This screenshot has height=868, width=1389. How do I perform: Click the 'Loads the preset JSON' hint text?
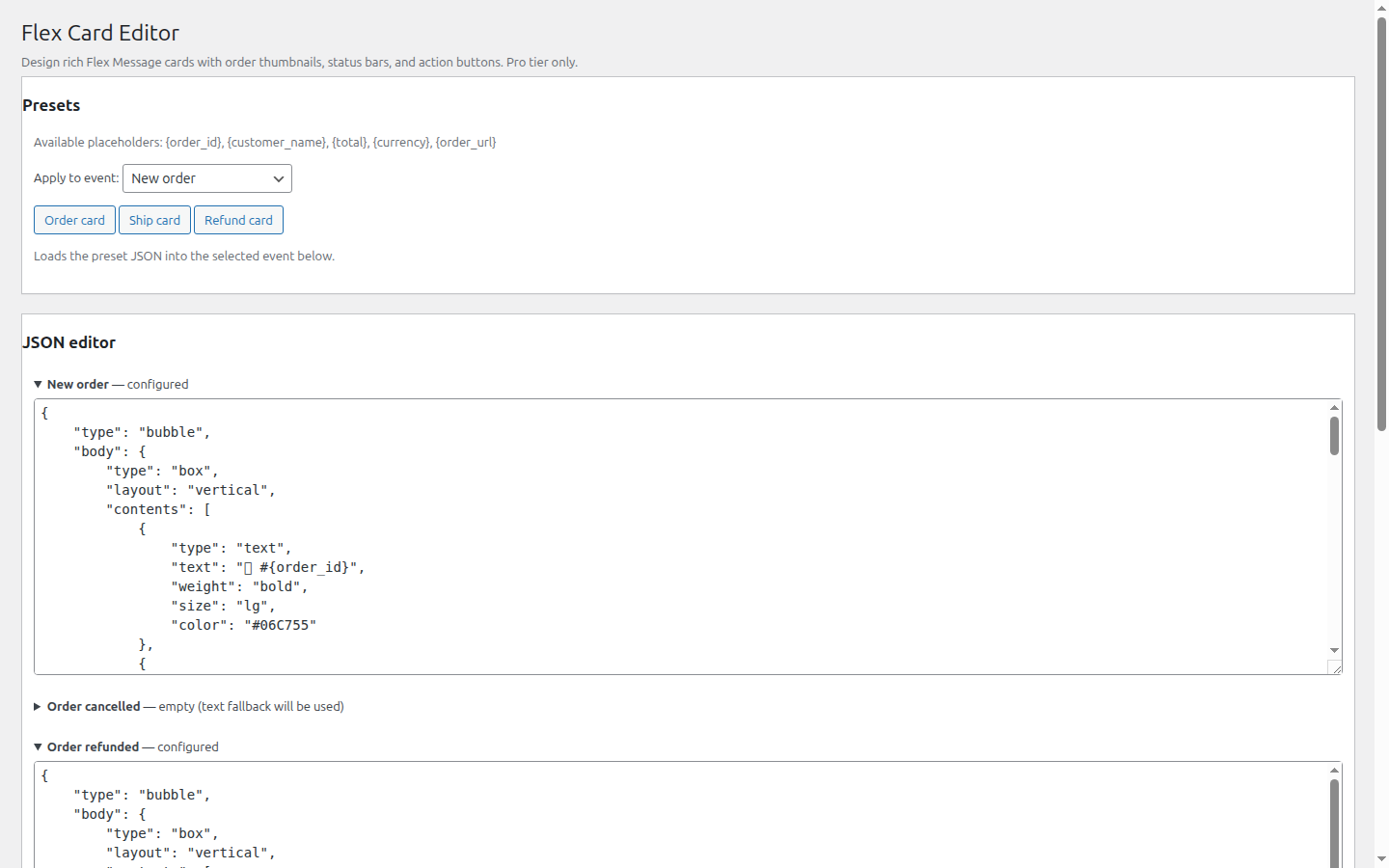pyautogui.click(x=184, y=256)
